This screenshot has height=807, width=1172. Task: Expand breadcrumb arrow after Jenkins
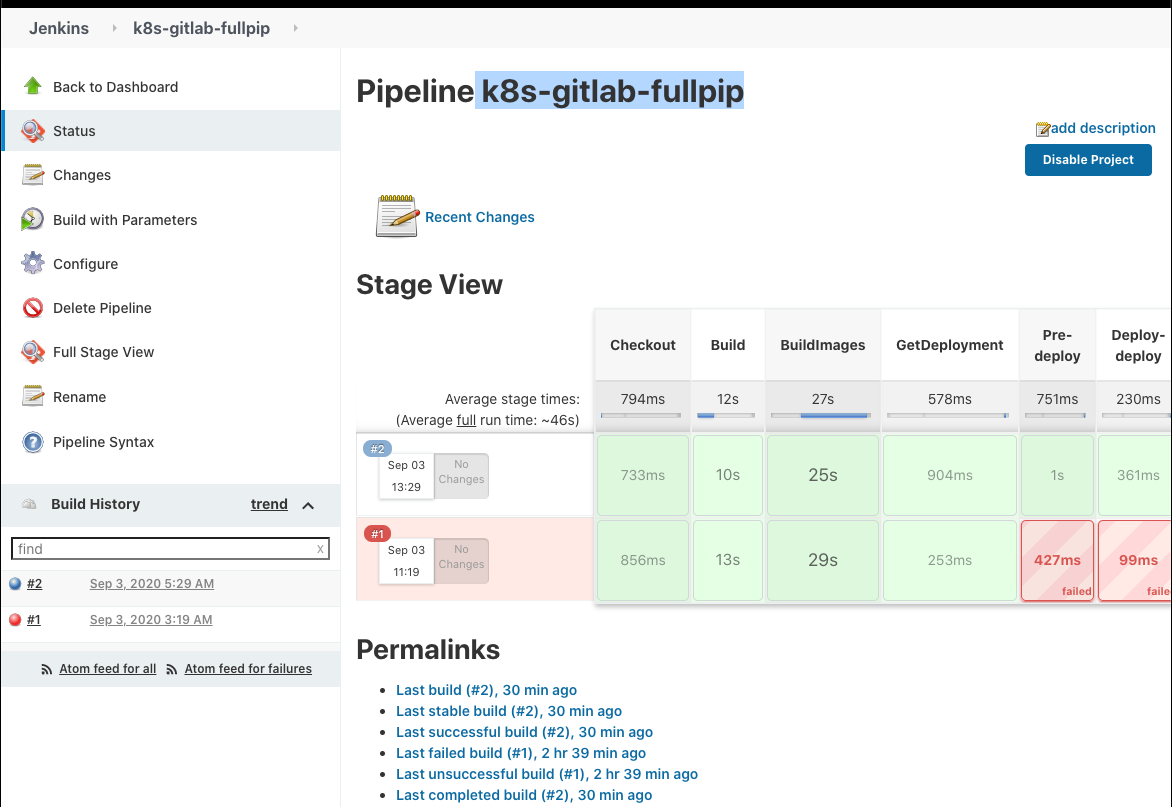(x=114, y=28)
